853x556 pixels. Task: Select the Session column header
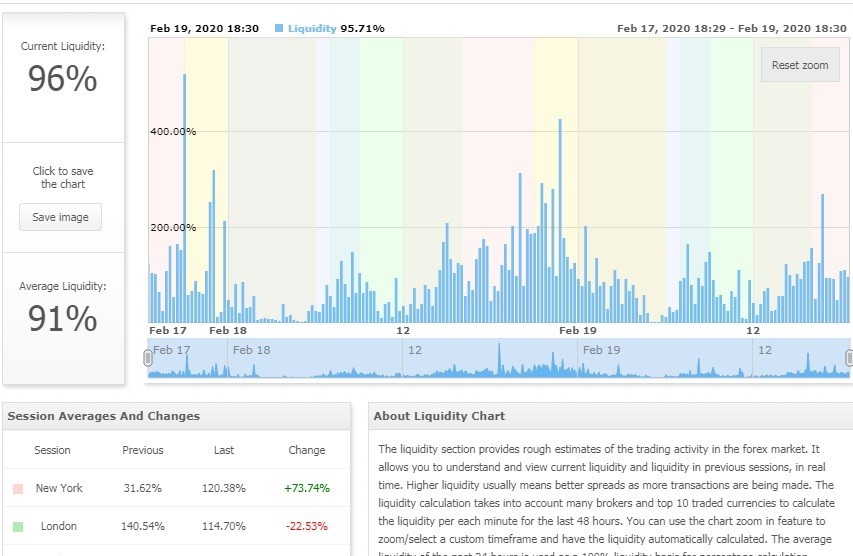click(52, 450)
